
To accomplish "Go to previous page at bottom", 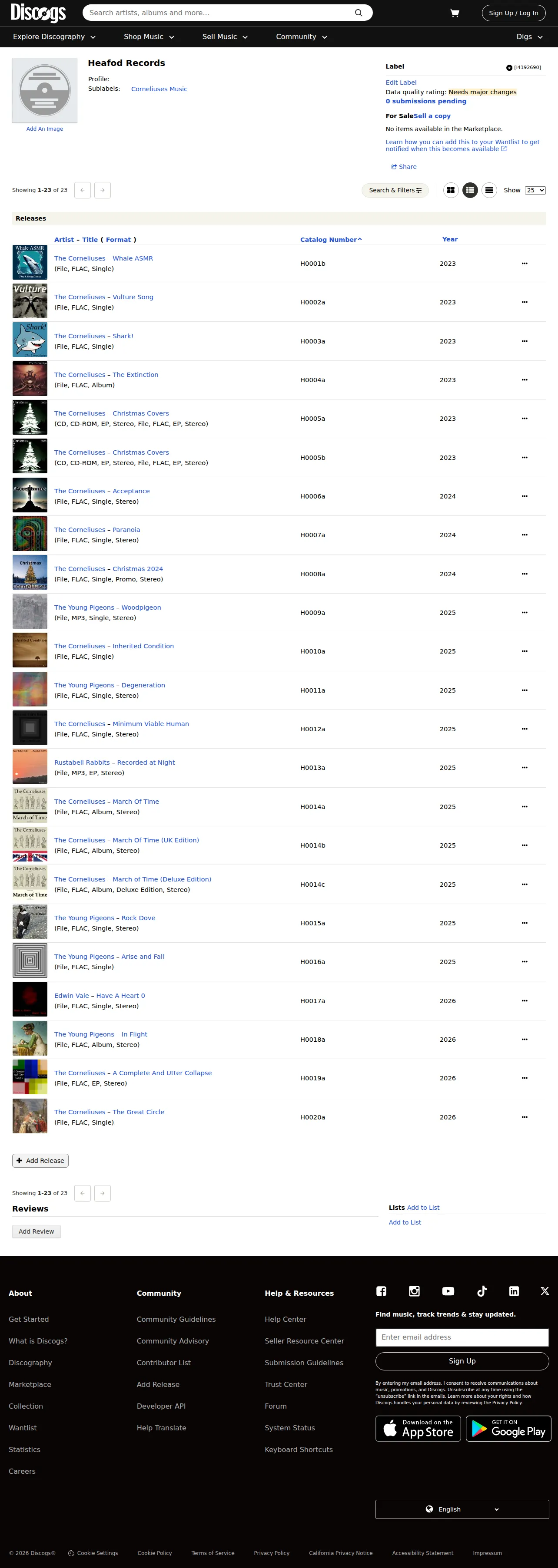I will pyautogui.click(x=82, y=1193).
